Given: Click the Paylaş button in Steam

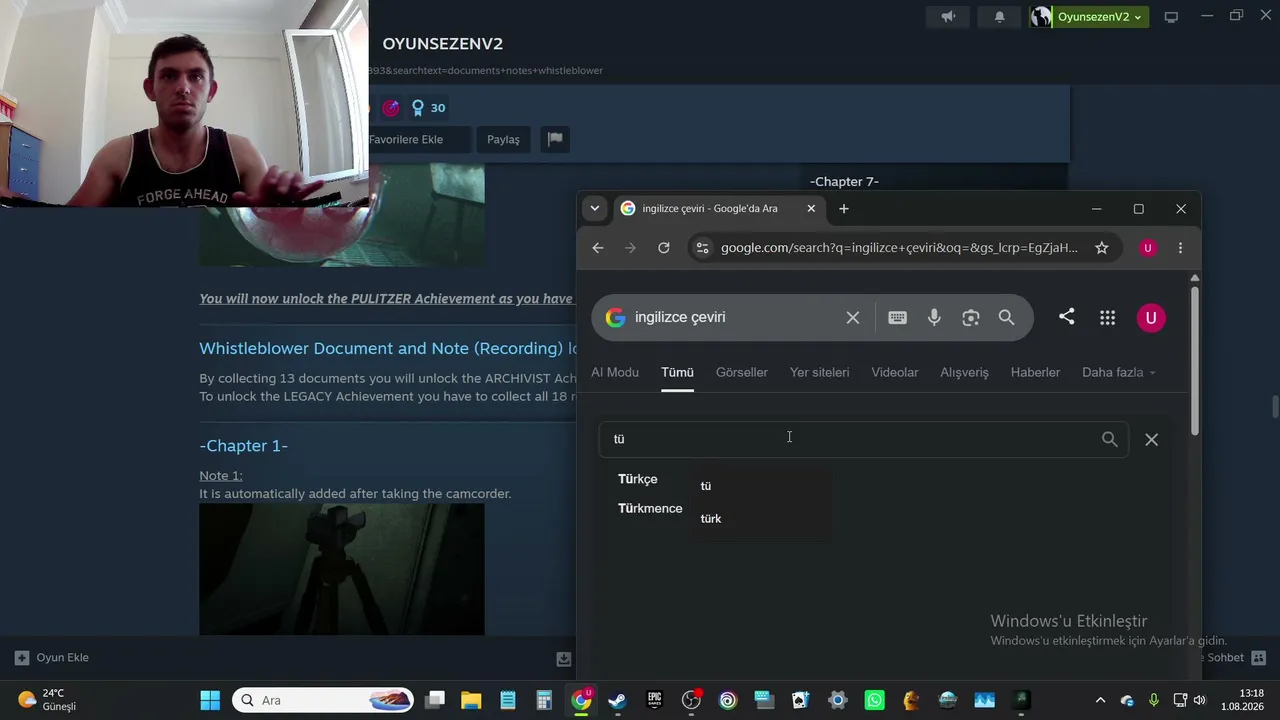Looking at the screenshot, I should coord(503,139).
